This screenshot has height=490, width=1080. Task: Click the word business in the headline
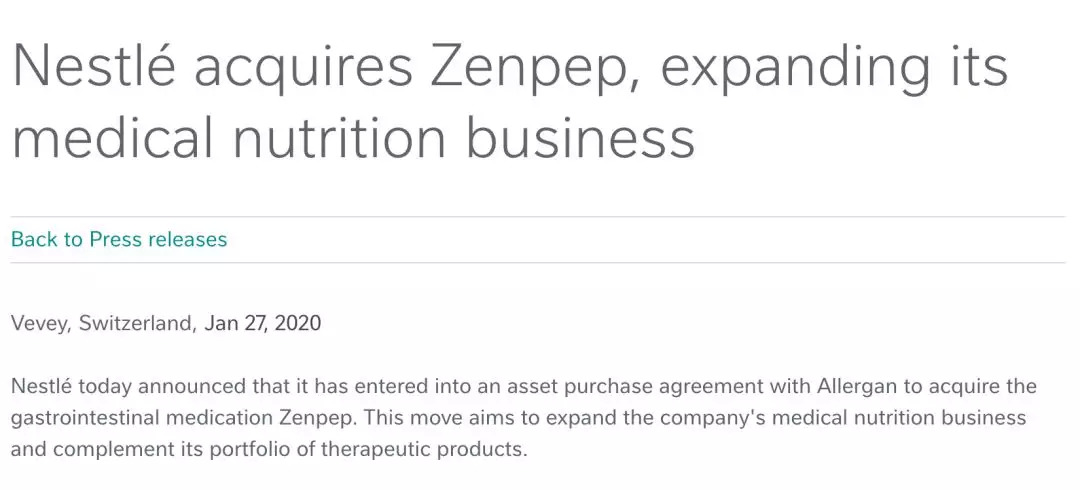point(581,139)
